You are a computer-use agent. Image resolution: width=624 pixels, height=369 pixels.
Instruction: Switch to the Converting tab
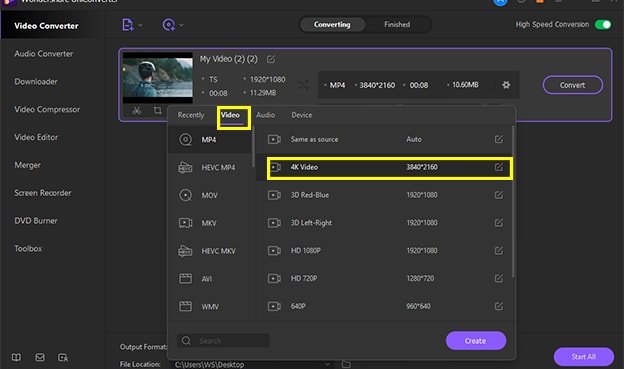332,24
